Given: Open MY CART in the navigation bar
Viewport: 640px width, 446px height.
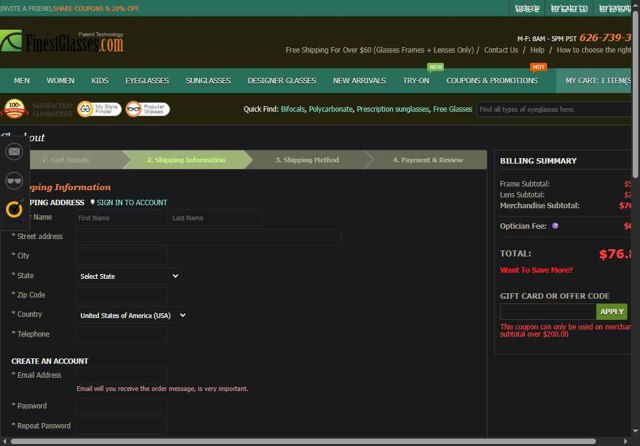Looking at the screenshot, I should tap(594, 81).
